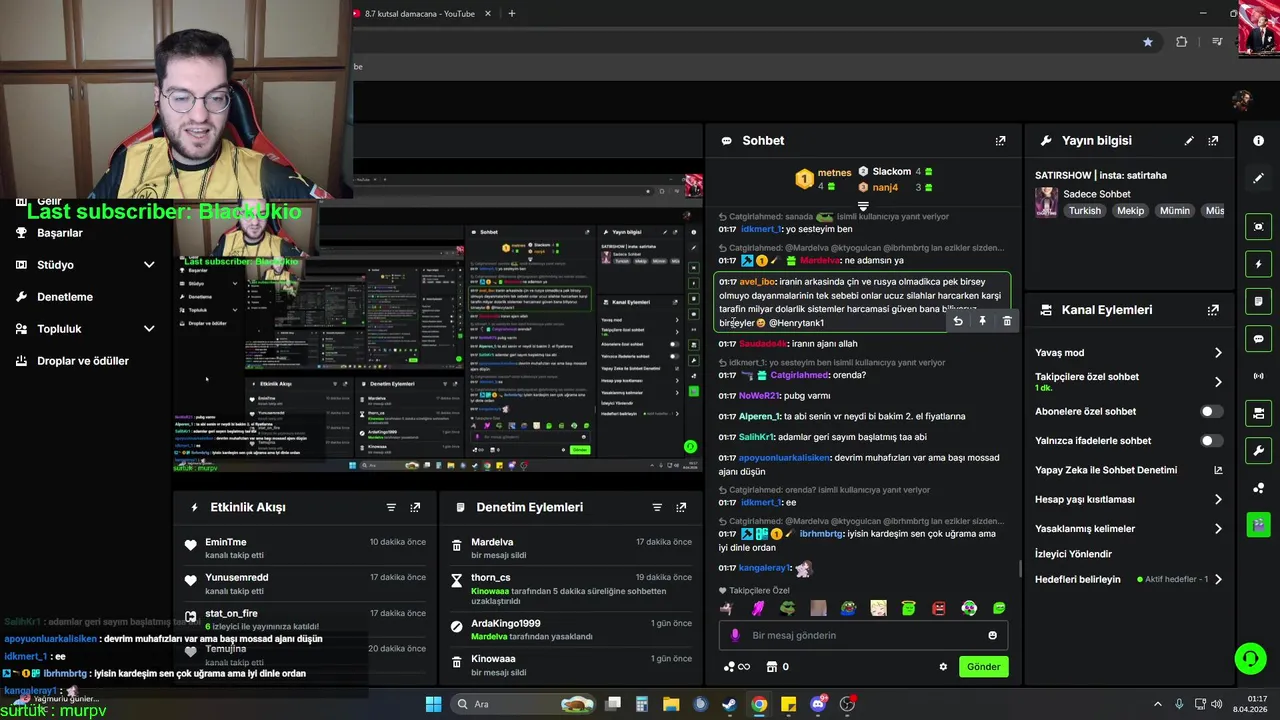Screen dimensions: 1280x720
Task: Pop out the Yayın bilgisi panel
Action: pos(1213,141)
